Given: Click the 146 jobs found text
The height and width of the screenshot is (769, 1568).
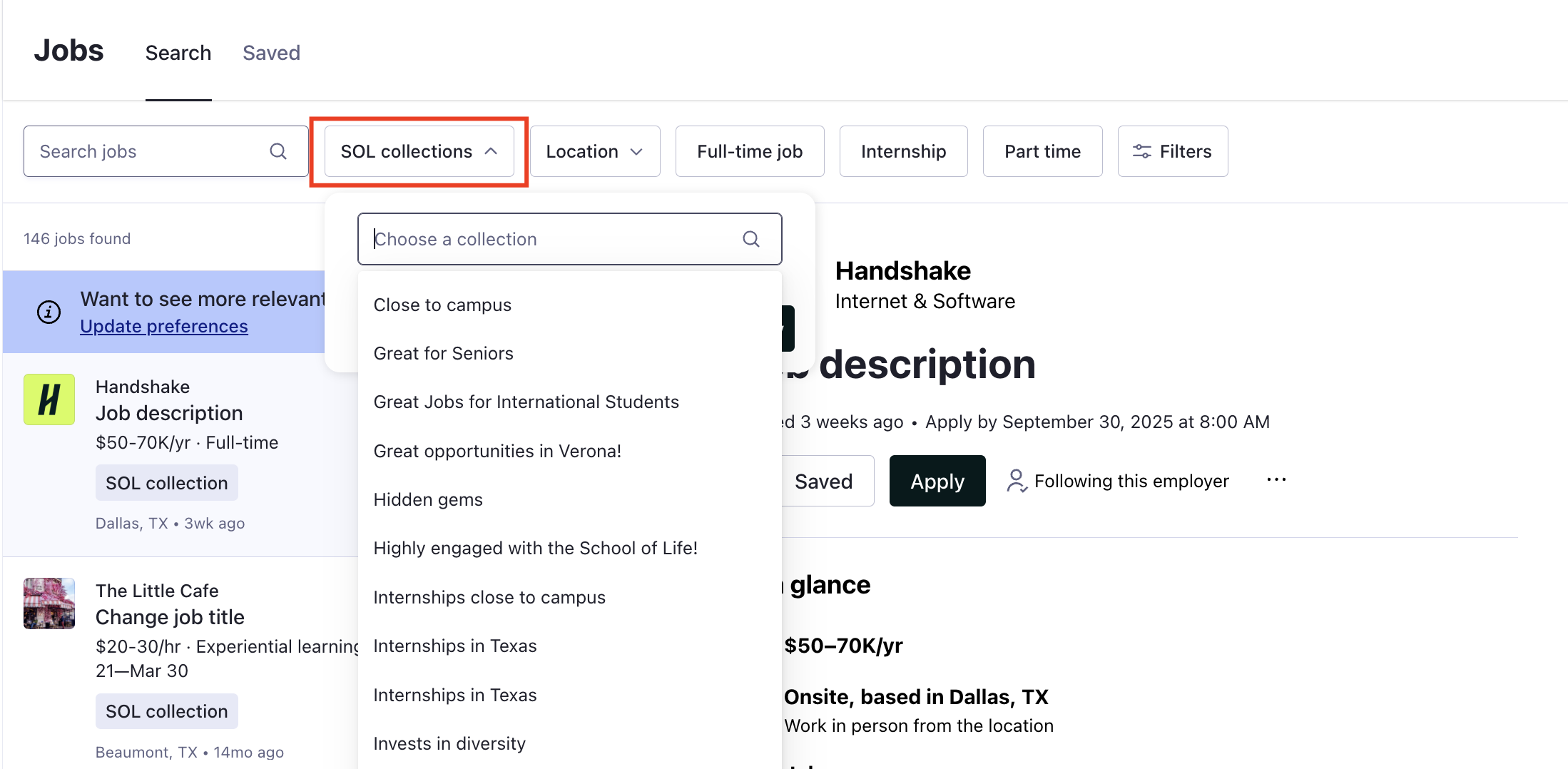Looking at the screenshot, I should 77,238.
